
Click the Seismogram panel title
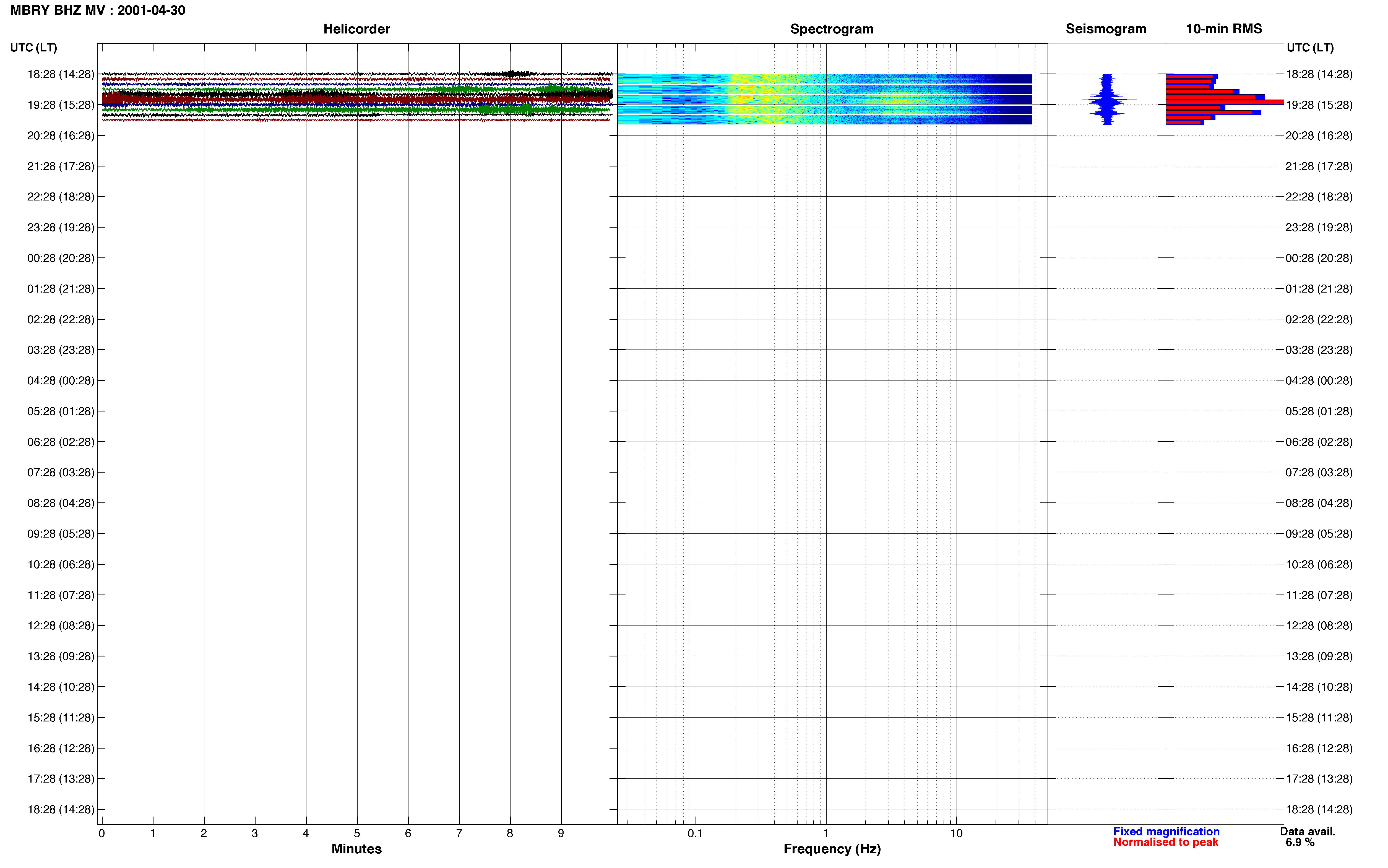pyautogui.click(x=1106, y=29)
